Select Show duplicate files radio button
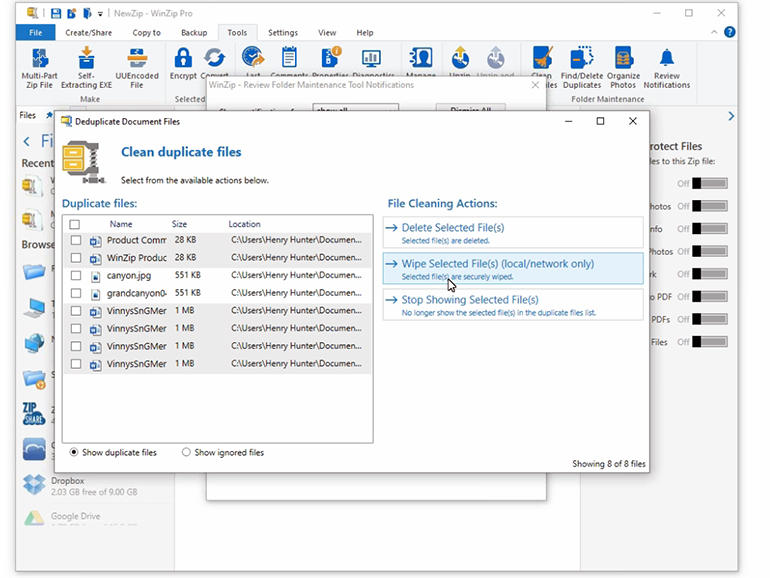 (x=74, y=452)
